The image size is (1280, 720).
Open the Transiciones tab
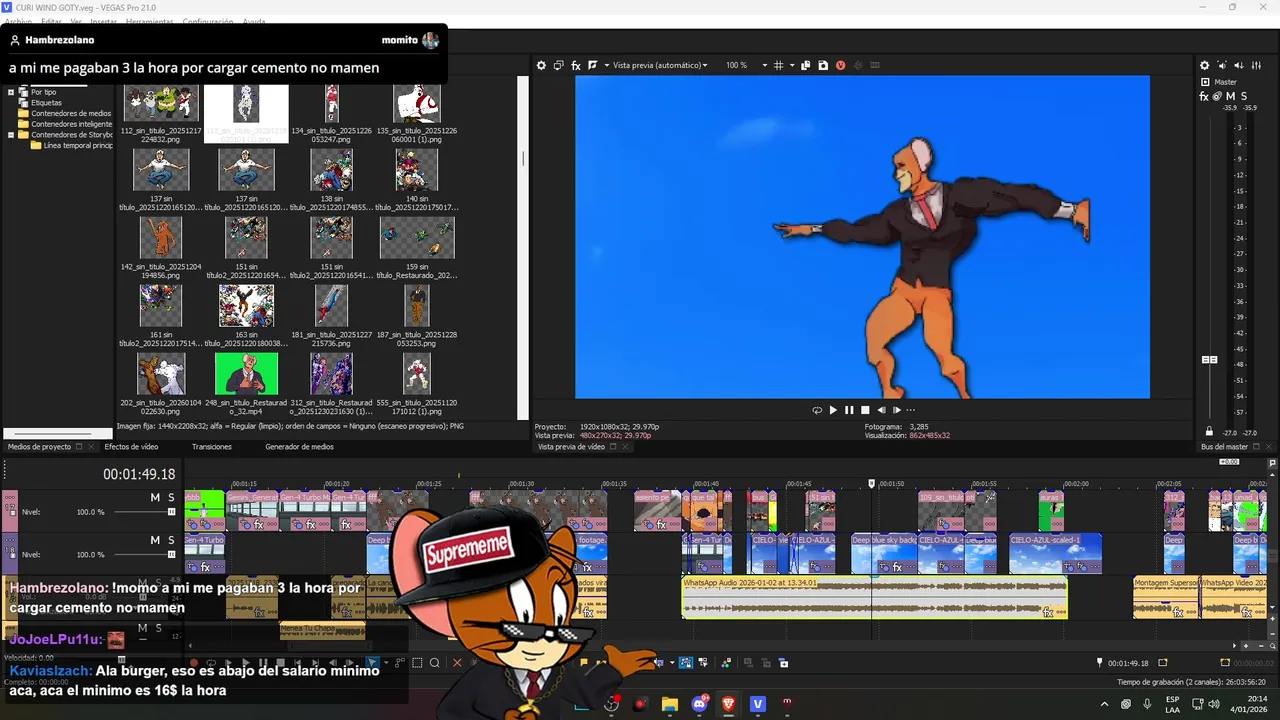pos(212,447)
